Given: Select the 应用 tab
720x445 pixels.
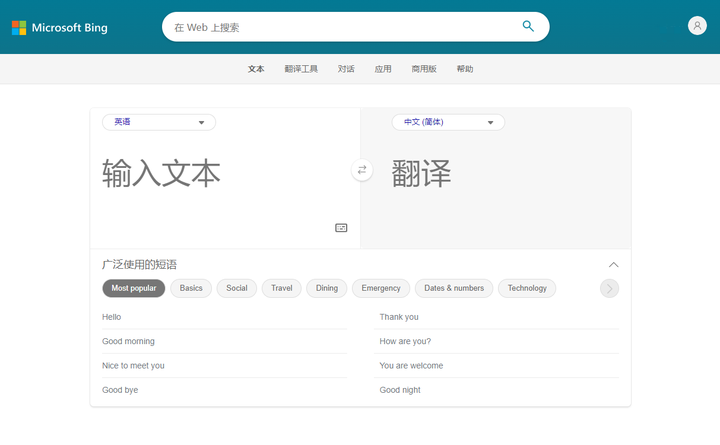Looking at the screenshot, I should coord(383,69).
